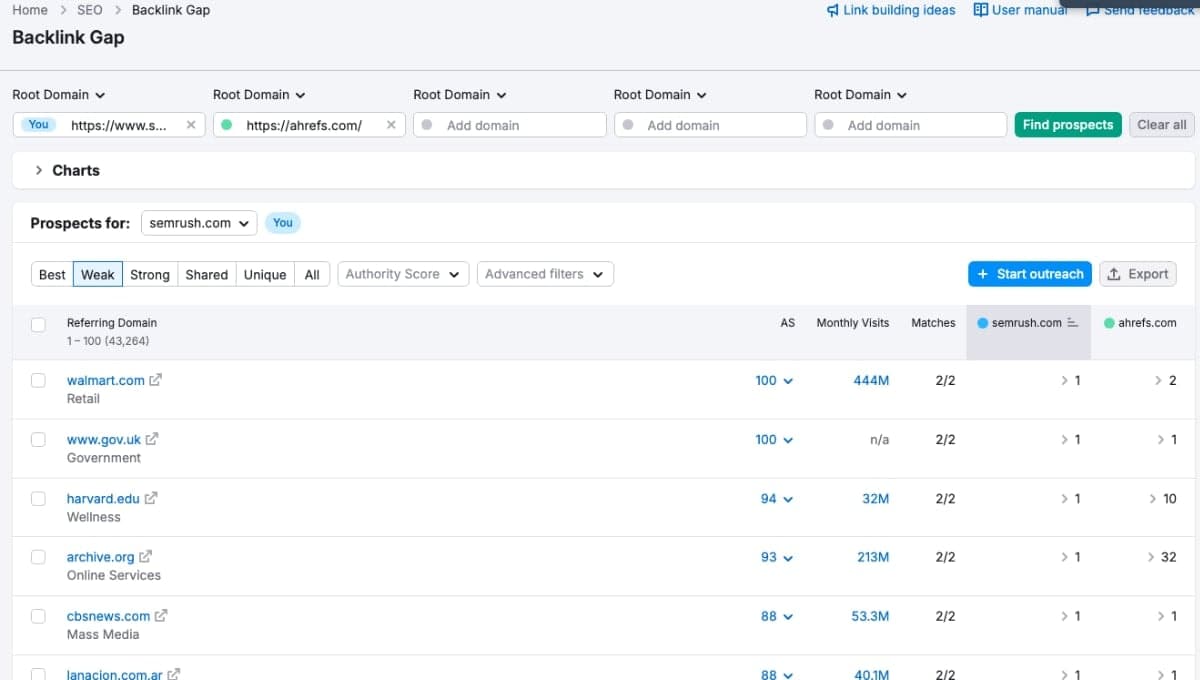Open the last Root Domain dropdown
1200x680 pixels.
pos(860,95)
